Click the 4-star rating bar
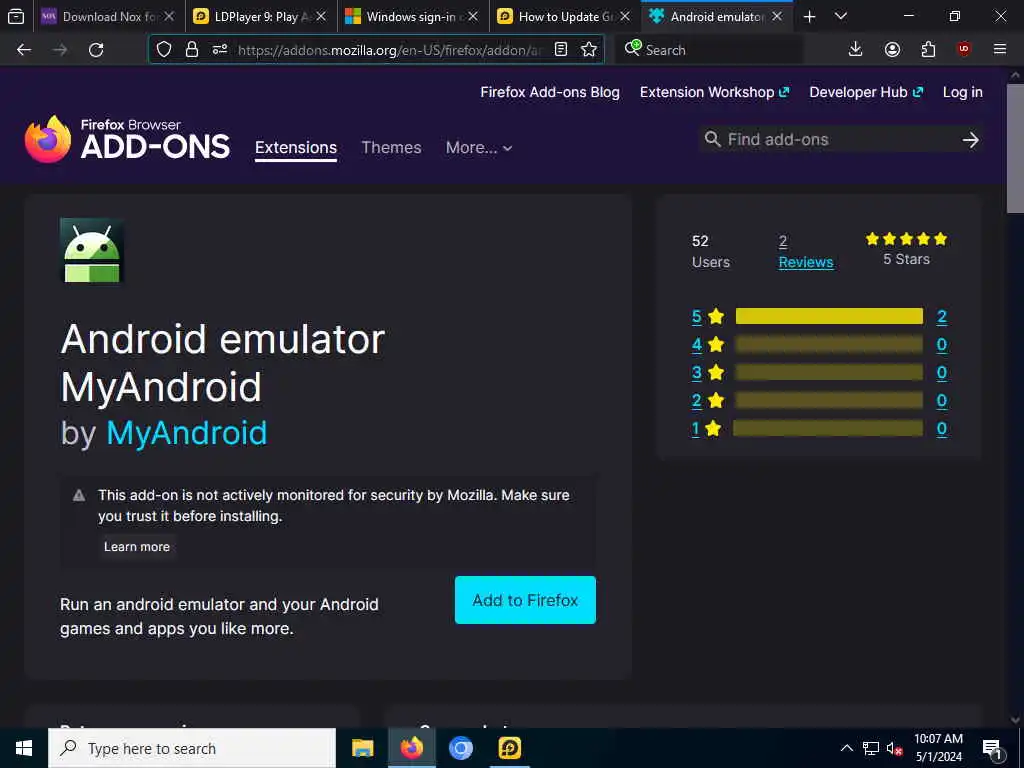Screen dimensions: 1024x768 click(x=829, y=344)
